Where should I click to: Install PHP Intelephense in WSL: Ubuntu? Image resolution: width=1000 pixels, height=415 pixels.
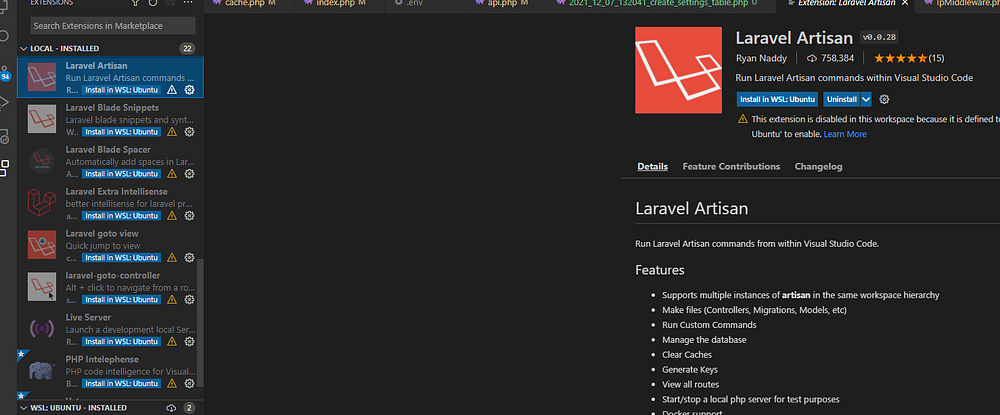(x=121, y=384)
